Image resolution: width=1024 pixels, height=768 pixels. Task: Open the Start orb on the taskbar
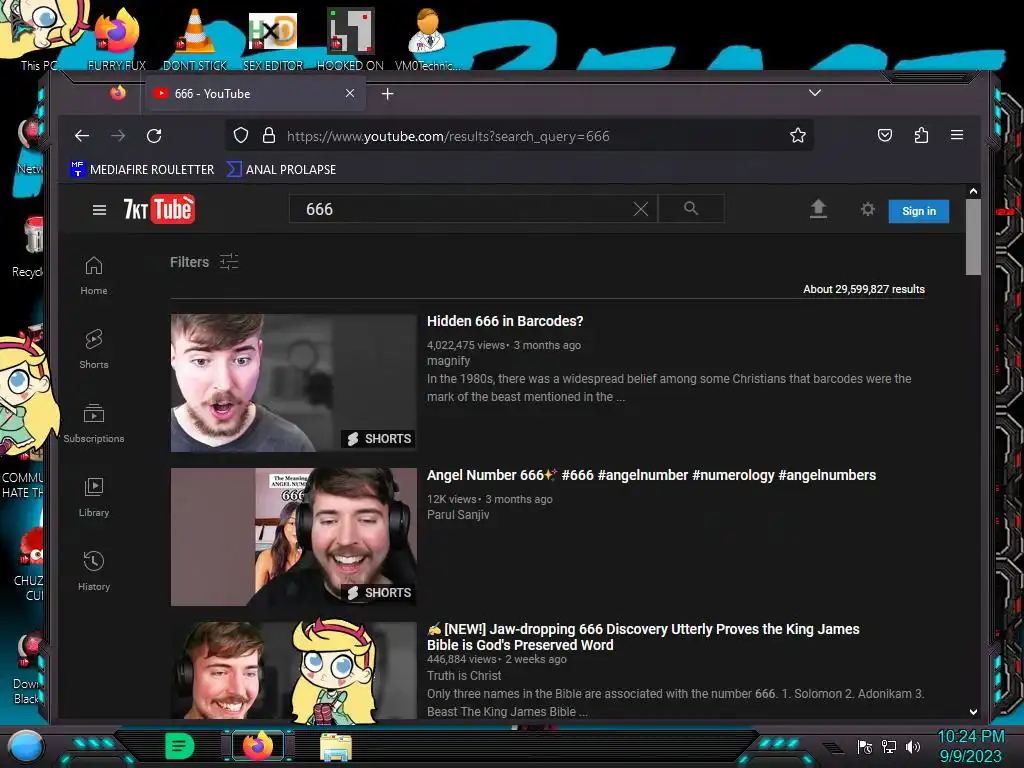pos(26,746)
